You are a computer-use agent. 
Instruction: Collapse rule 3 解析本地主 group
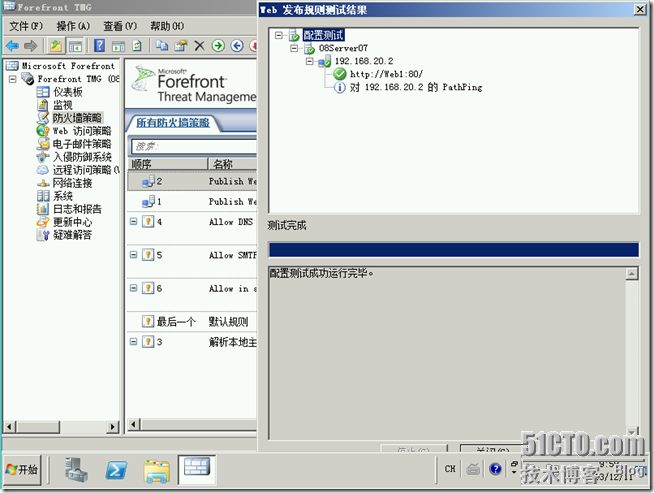coord(133,342)
